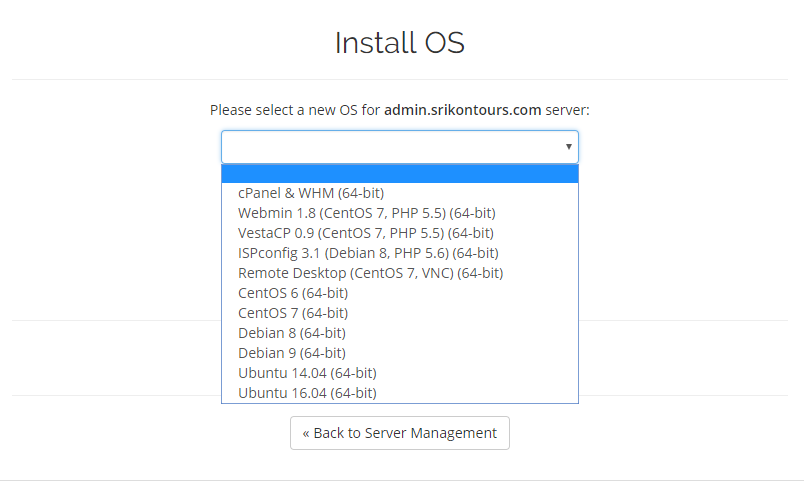
Task: Pick VestaCP 0.9 from the OS list
Action: (x=365, y=233)
